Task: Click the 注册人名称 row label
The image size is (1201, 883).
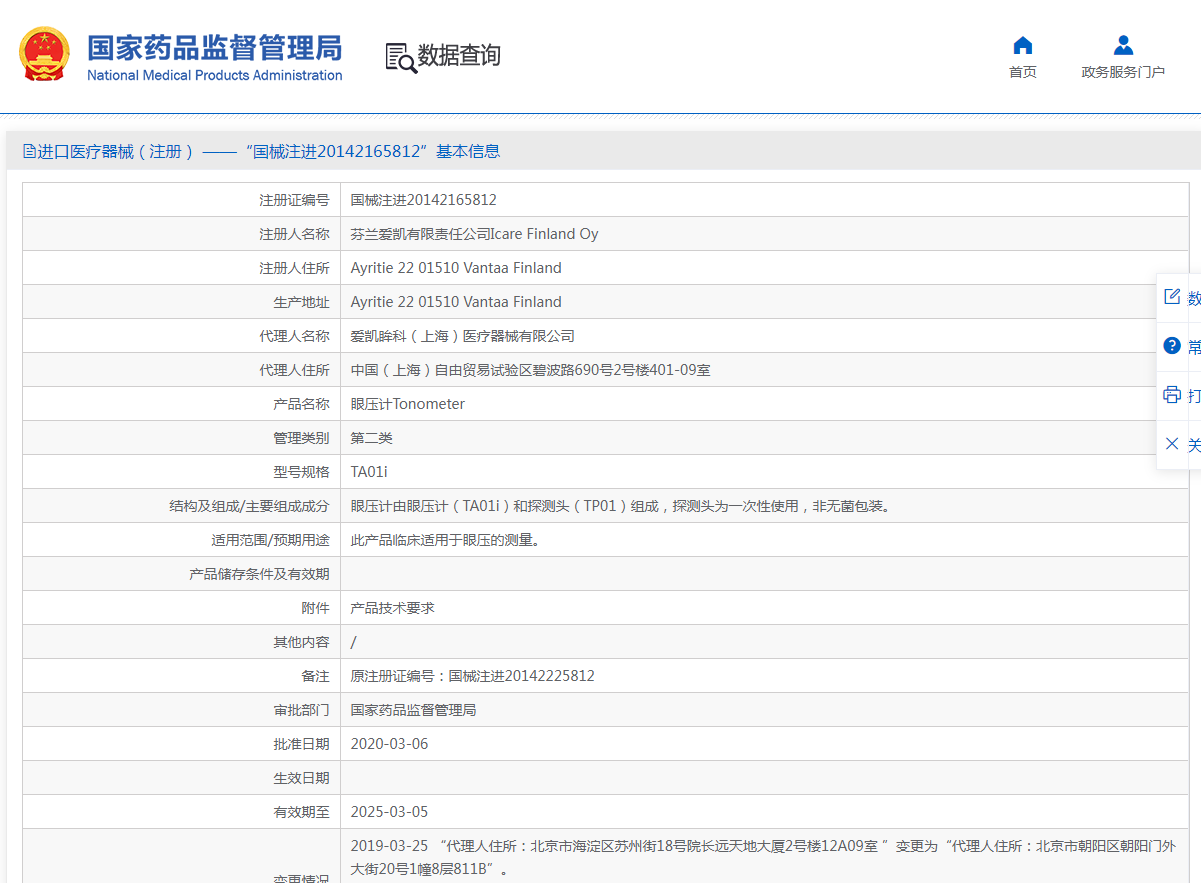Action: [x=294, y=234]
